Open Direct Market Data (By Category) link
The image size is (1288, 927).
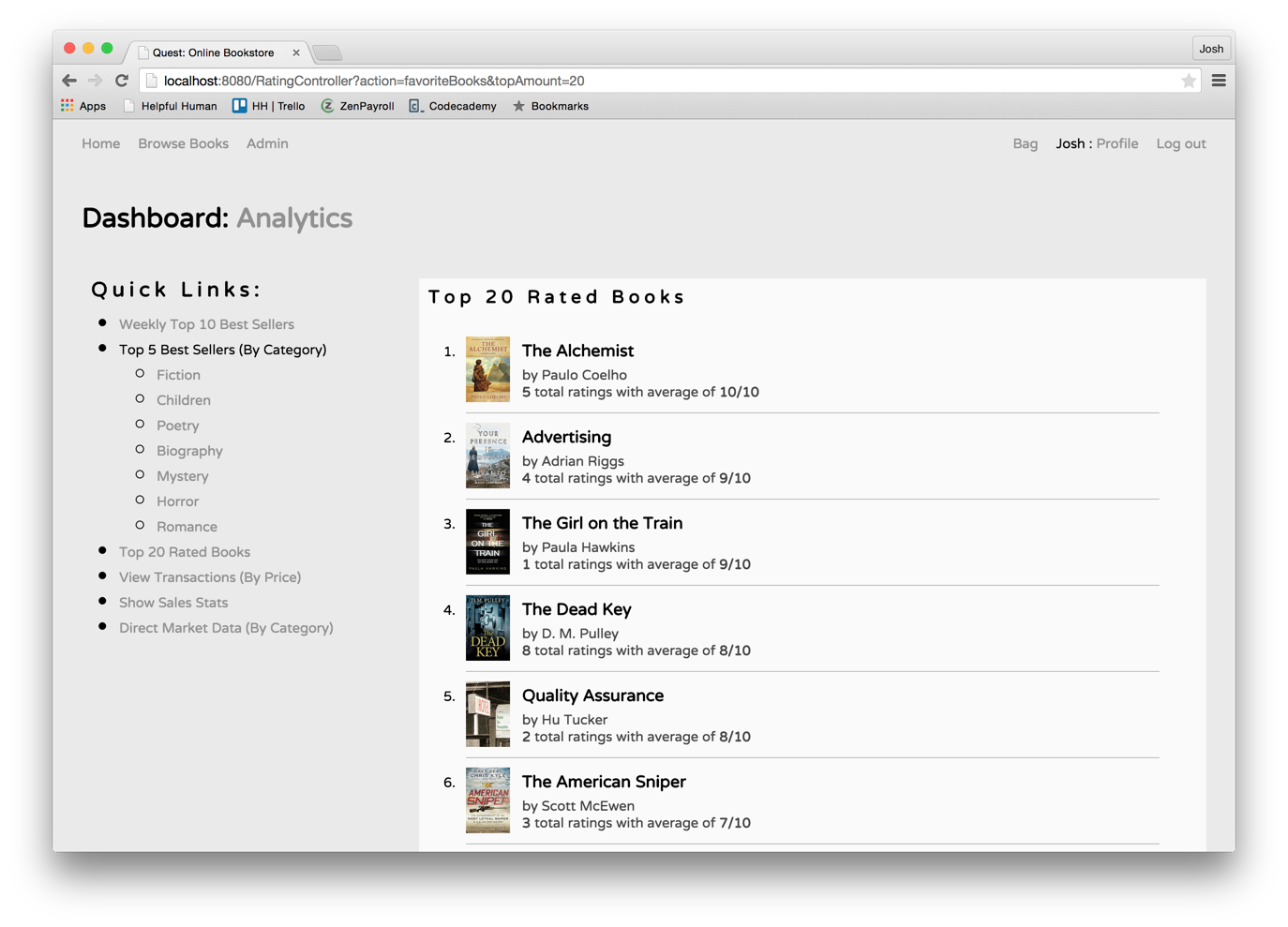point(226,628)
